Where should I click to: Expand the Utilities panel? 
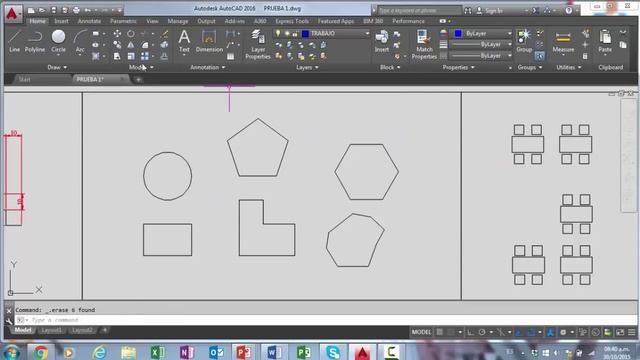tap(569, 67)
